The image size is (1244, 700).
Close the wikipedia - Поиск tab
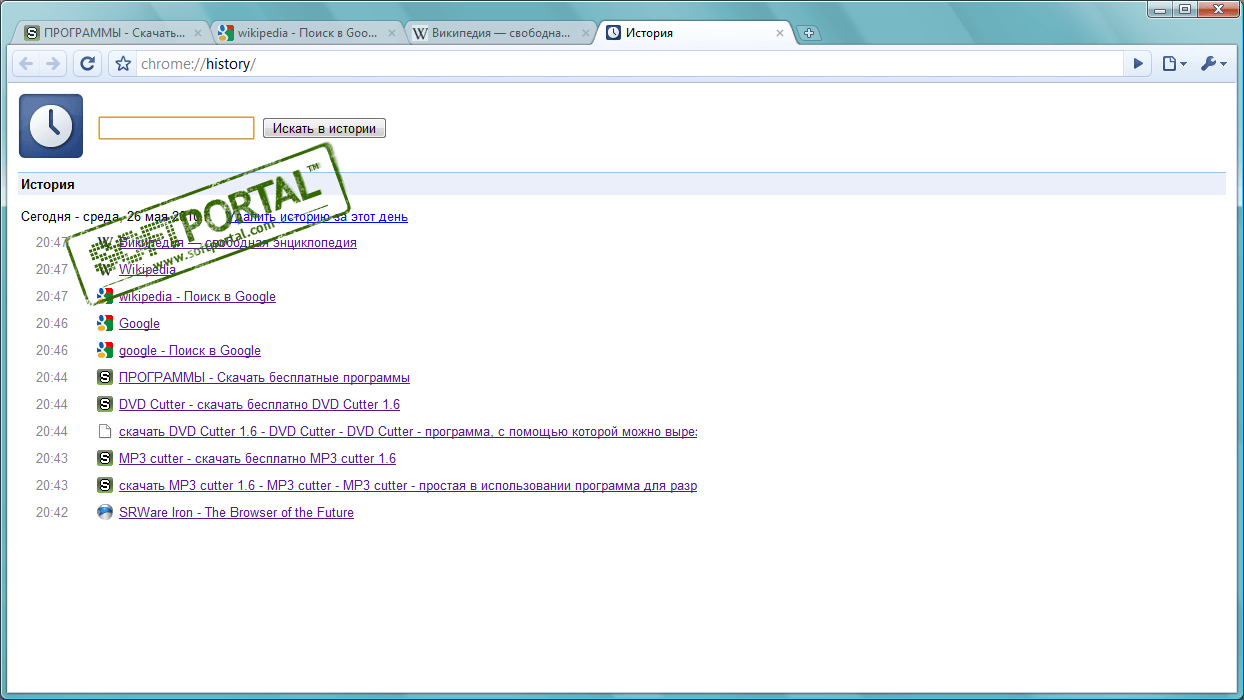[x=391, y=33]
